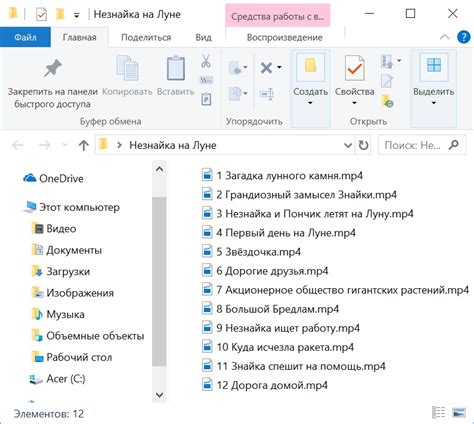Open the Свойства dropdown arrow
This screenshot has height=424, width=474.
tap(354, 103)
